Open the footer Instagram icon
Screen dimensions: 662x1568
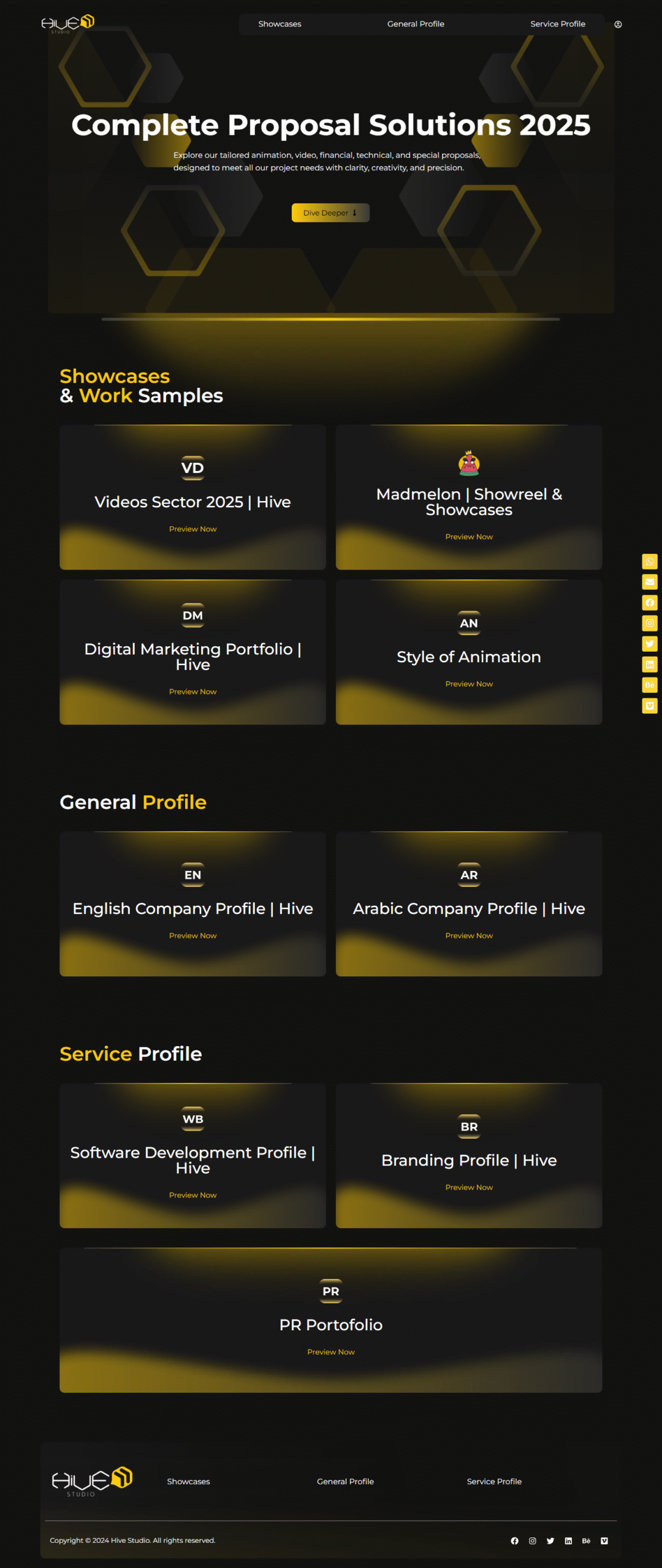pyautogui.click(x=533, y=1541)
